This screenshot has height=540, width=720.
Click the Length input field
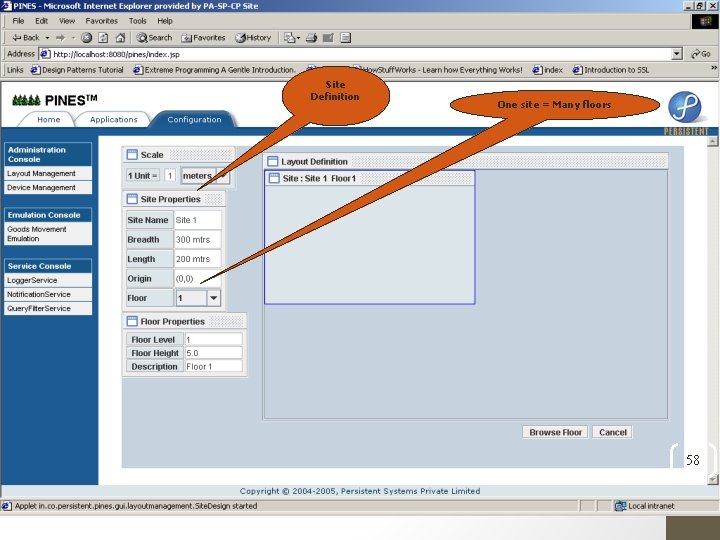[x=198, y=259]
